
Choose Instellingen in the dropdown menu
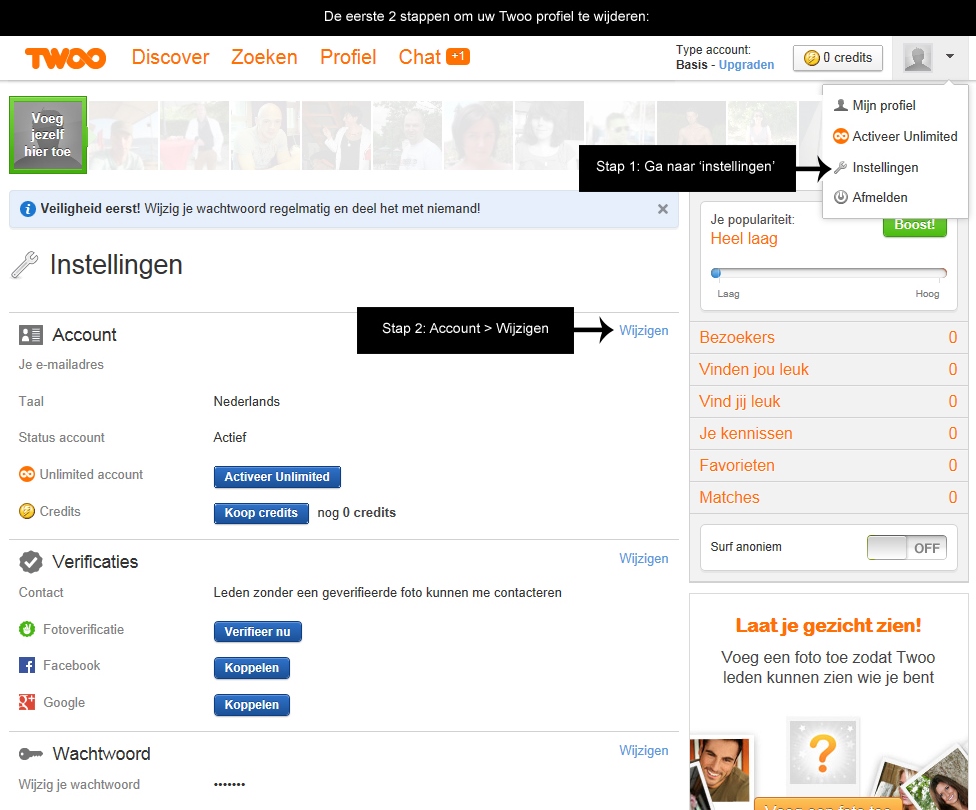tap(885, 167)
